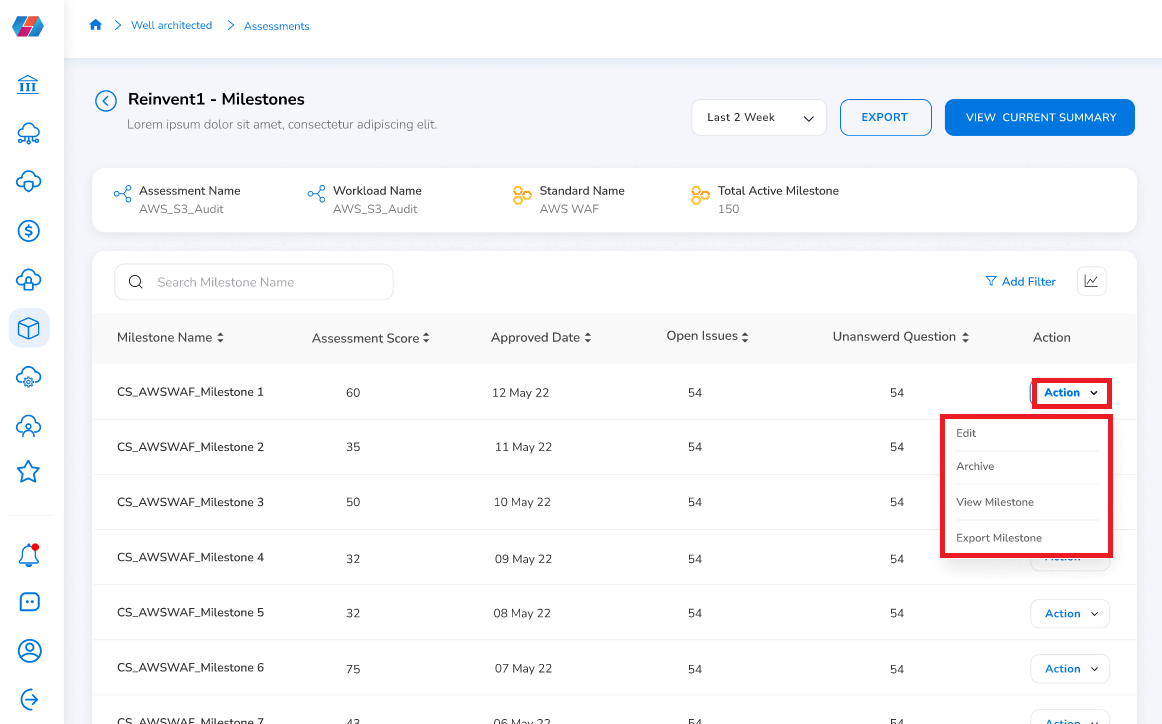Sort by Approved Date column arrows

588,337
